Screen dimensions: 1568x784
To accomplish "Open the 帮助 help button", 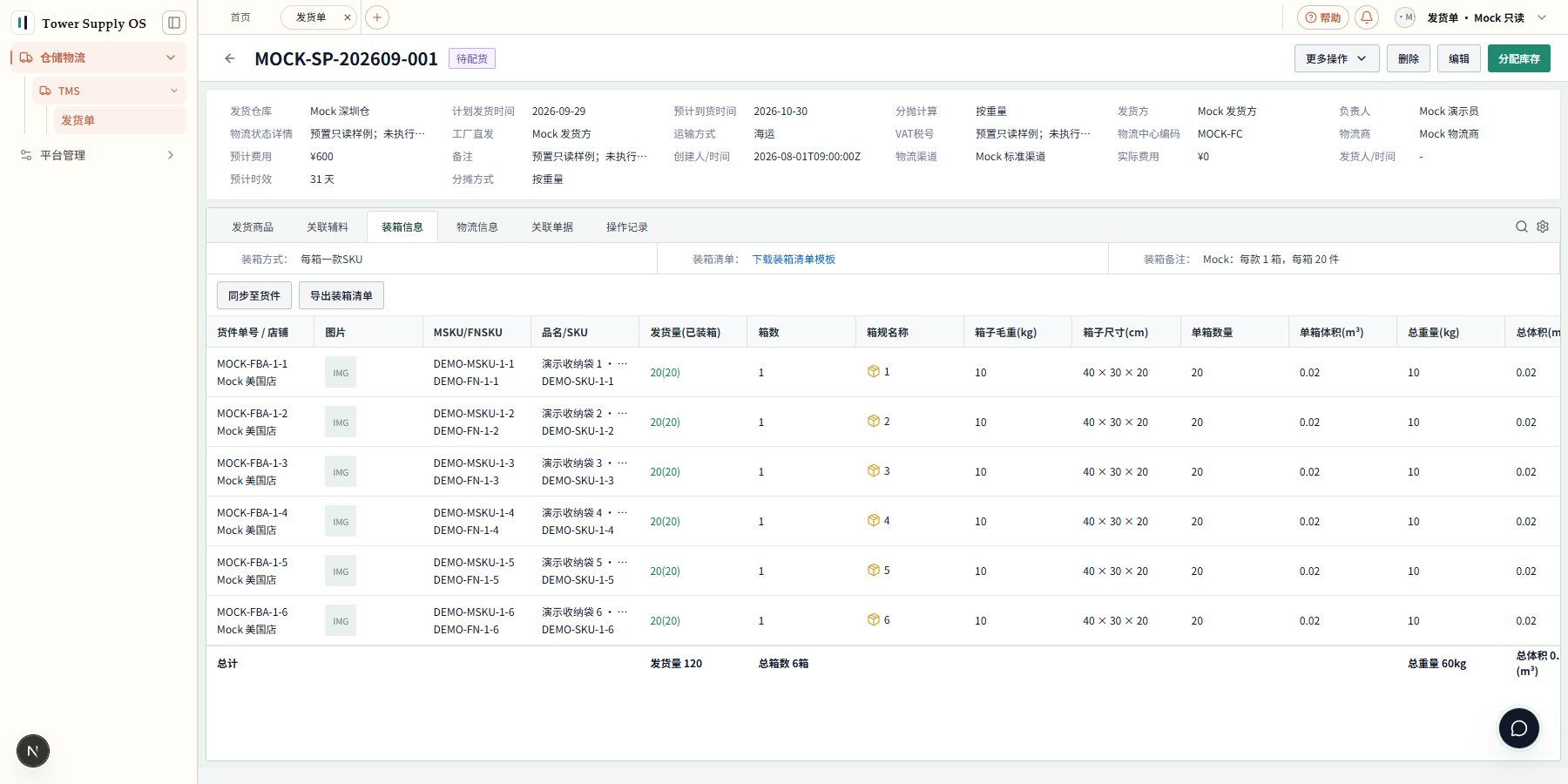I will click(x=1322, y=17).
